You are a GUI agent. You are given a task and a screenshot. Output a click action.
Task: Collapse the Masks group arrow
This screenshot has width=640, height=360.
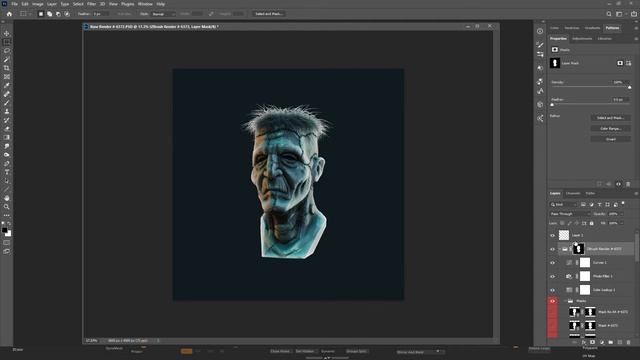[x=565, y=301]
